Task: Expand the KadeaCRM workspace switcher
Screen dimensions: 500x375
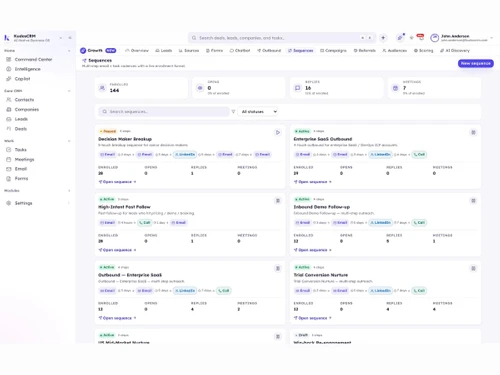Action: click(x=60, y=38)
